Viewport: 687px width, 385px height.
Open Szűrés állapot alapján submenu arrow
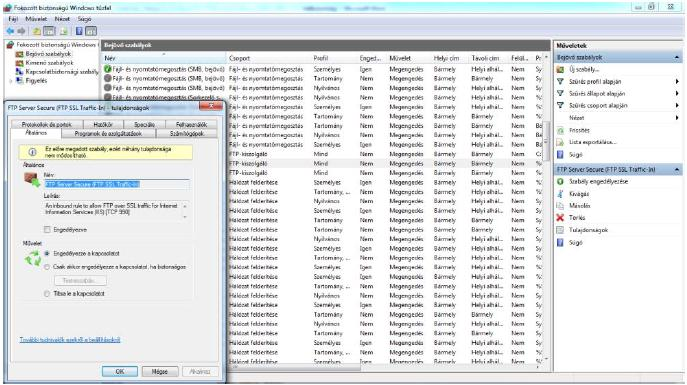(x=677, y=93)
